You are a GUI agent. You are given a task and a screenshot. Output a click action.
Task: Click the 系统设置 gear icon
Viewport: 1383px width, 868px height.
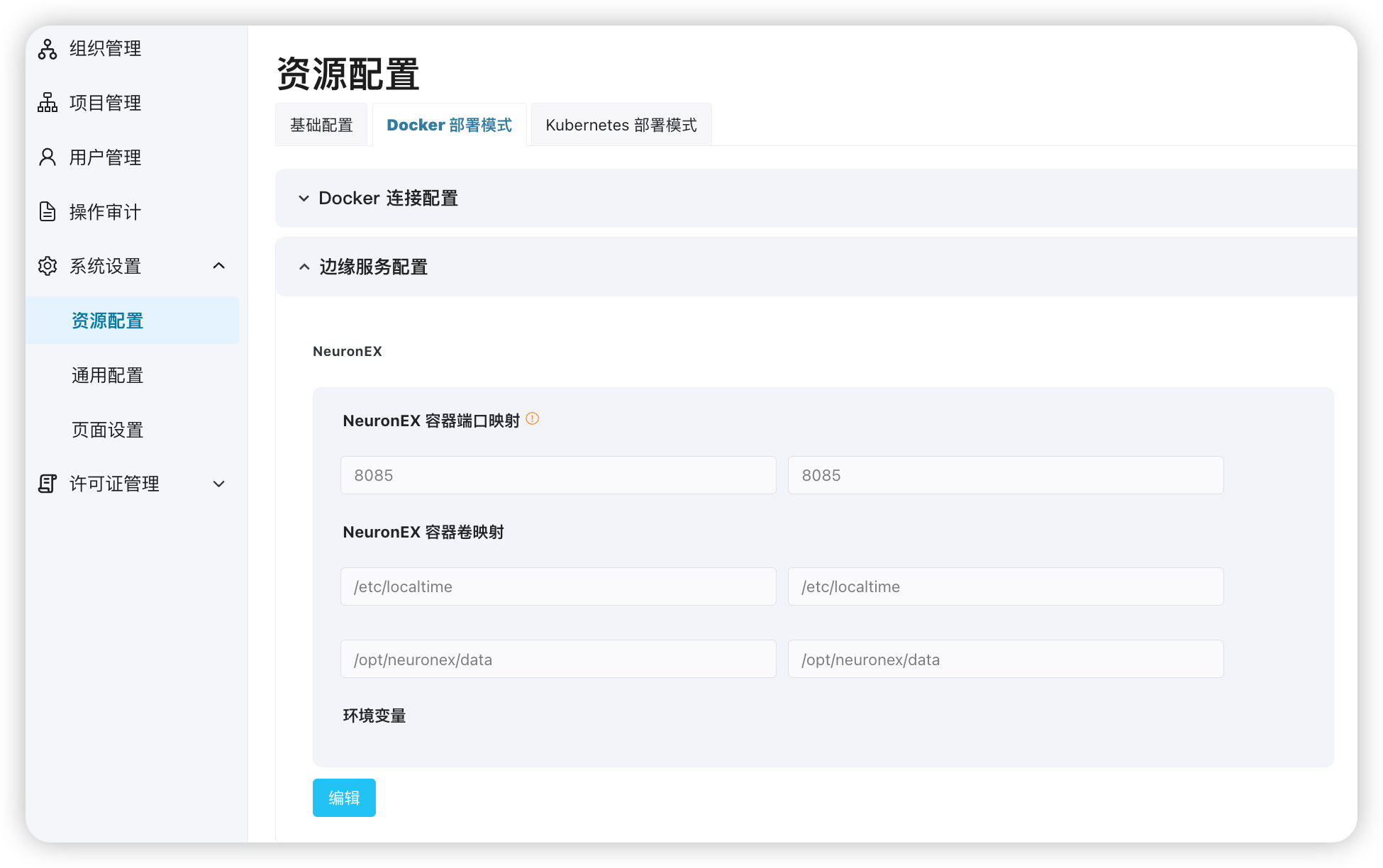(x=48, y=266)
